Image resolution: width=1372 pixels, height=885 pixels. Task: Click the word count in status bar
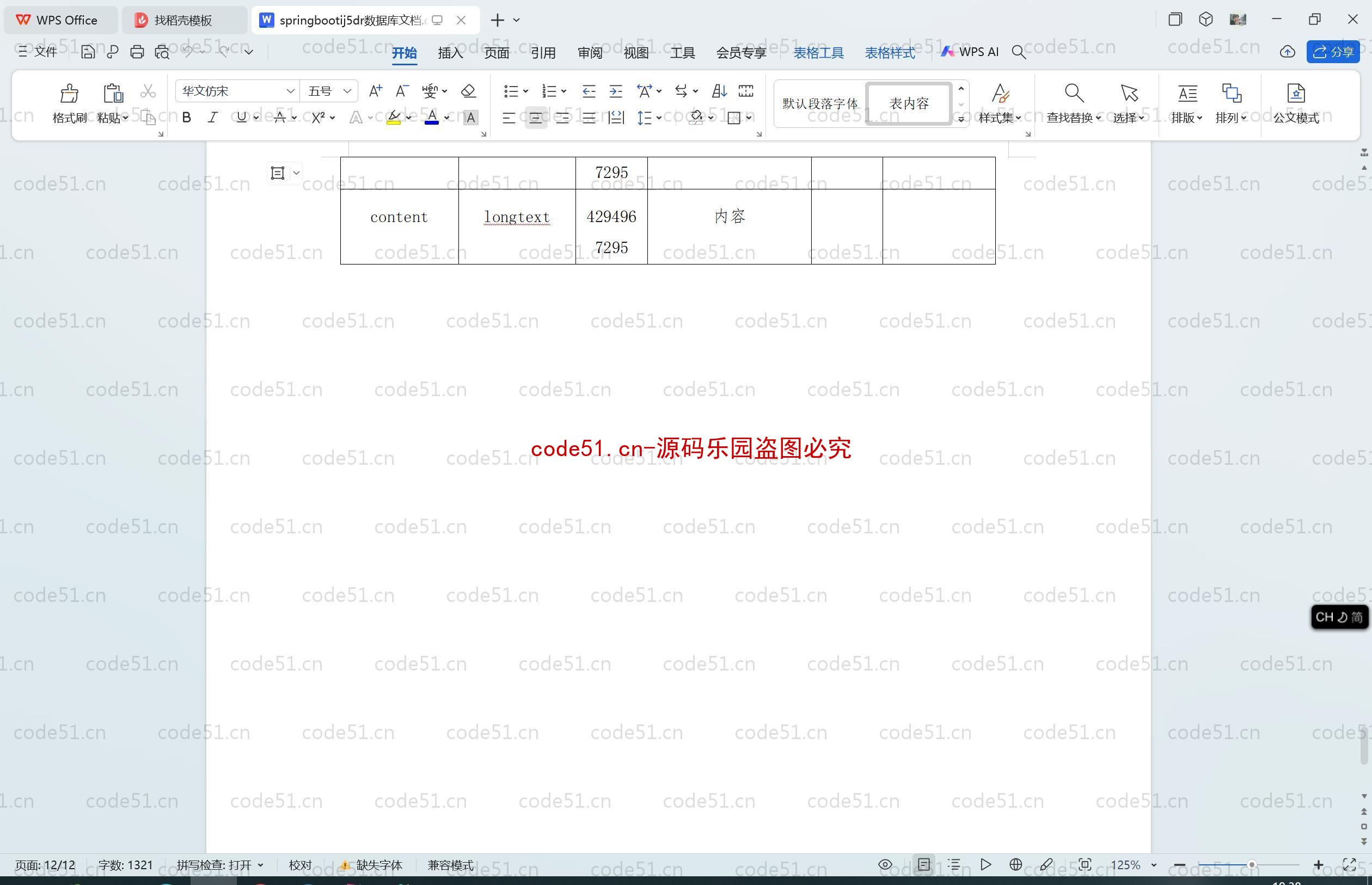click(125, 865)
